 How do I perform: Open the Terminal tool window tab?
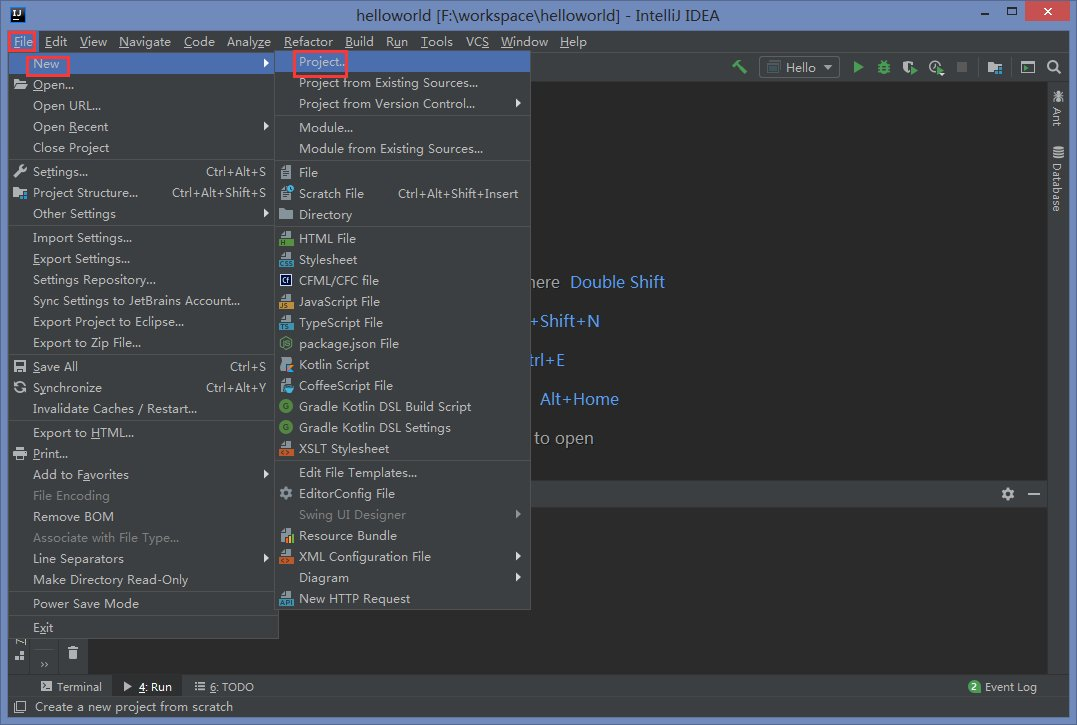tap(71, 687)
